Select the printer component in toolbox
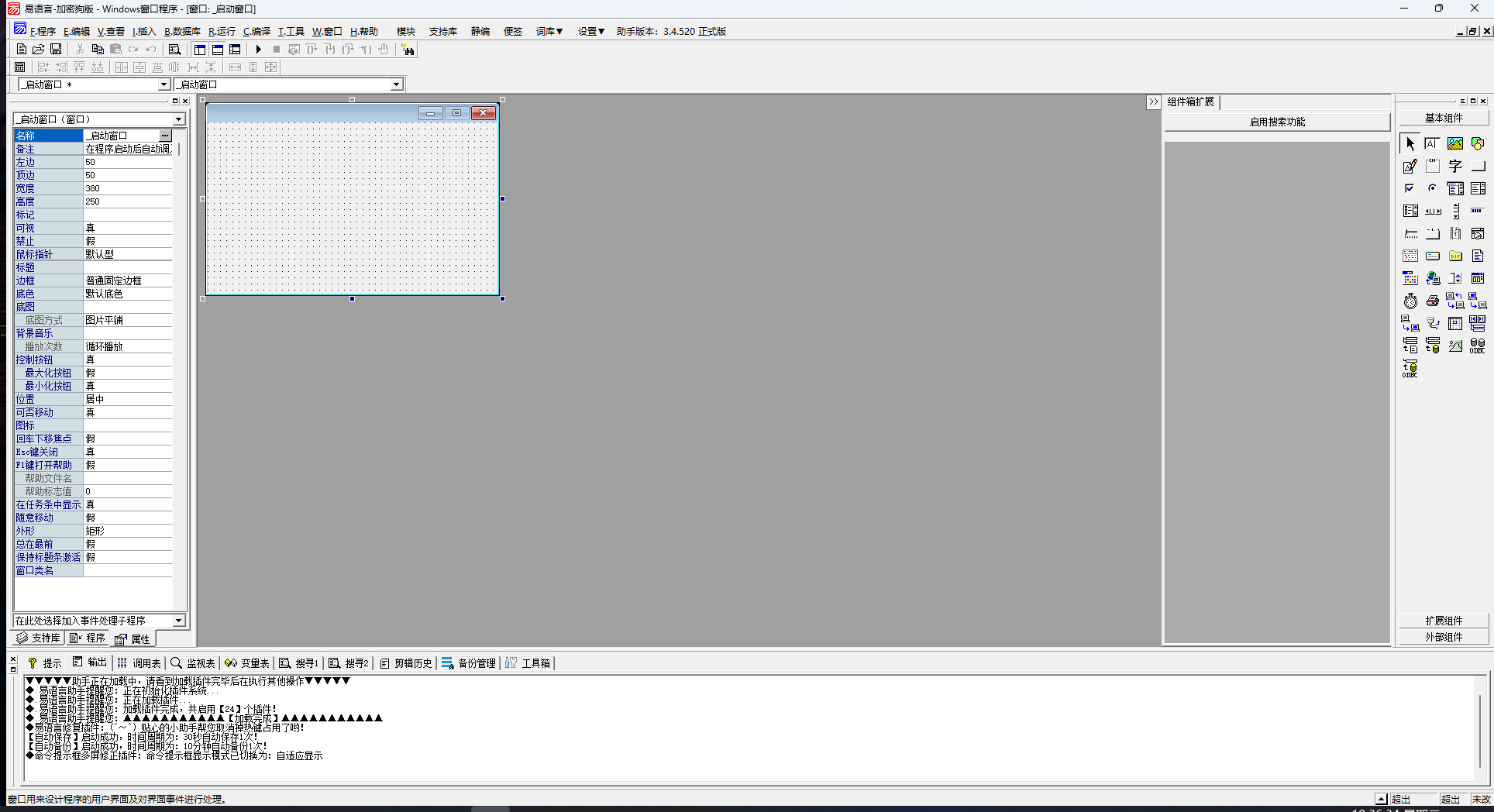This screenshot has height=812, width=1494. tap(1433, 301)
